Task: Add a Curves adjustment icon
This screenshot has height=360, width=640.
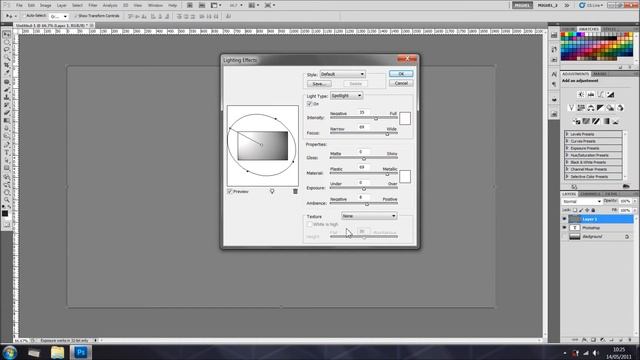Action: 600,94
